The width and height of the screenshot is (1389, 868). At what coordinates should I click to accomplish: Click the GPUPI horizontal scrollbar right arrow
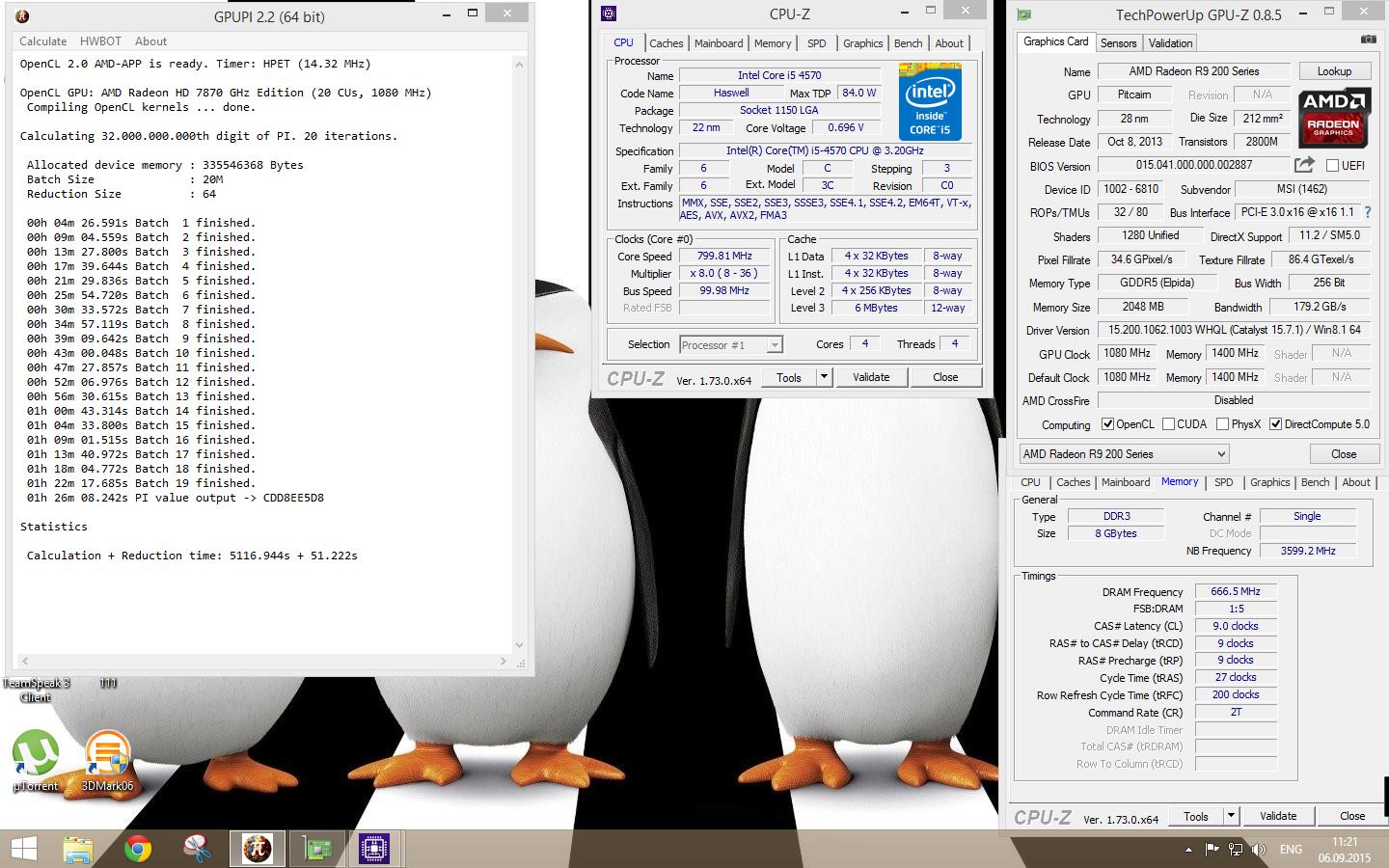(x=504, y=662)
